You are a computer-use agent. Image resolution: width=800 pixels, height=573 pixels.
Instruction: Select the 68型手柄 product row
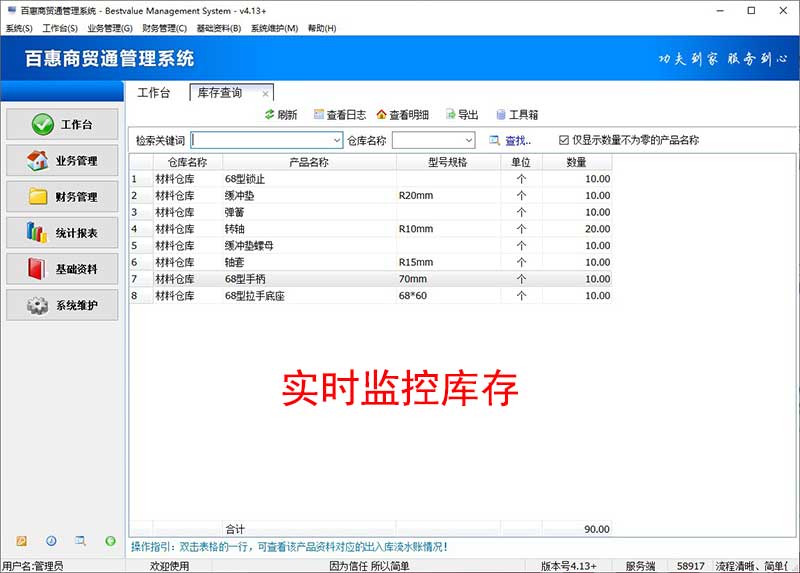370,279
